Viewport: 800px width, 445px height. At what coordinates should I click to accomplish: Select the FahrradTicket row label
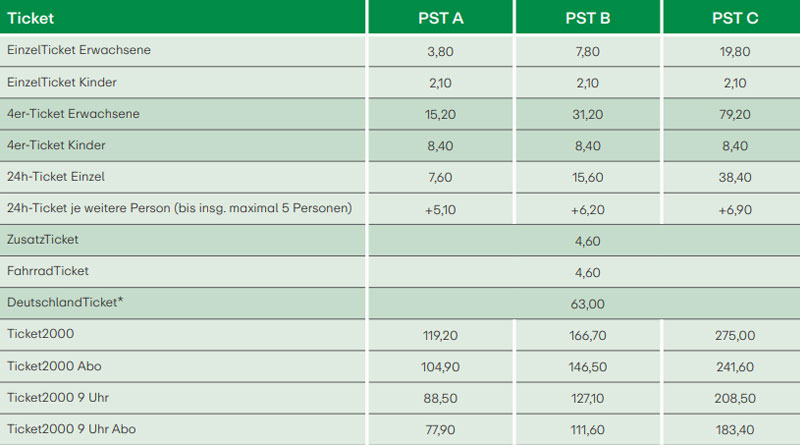pos(46,271)
